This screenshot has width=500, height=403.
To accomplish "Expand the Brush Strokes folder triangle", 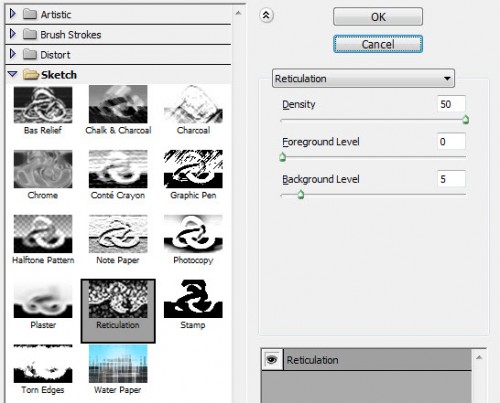I will (13, 34).
